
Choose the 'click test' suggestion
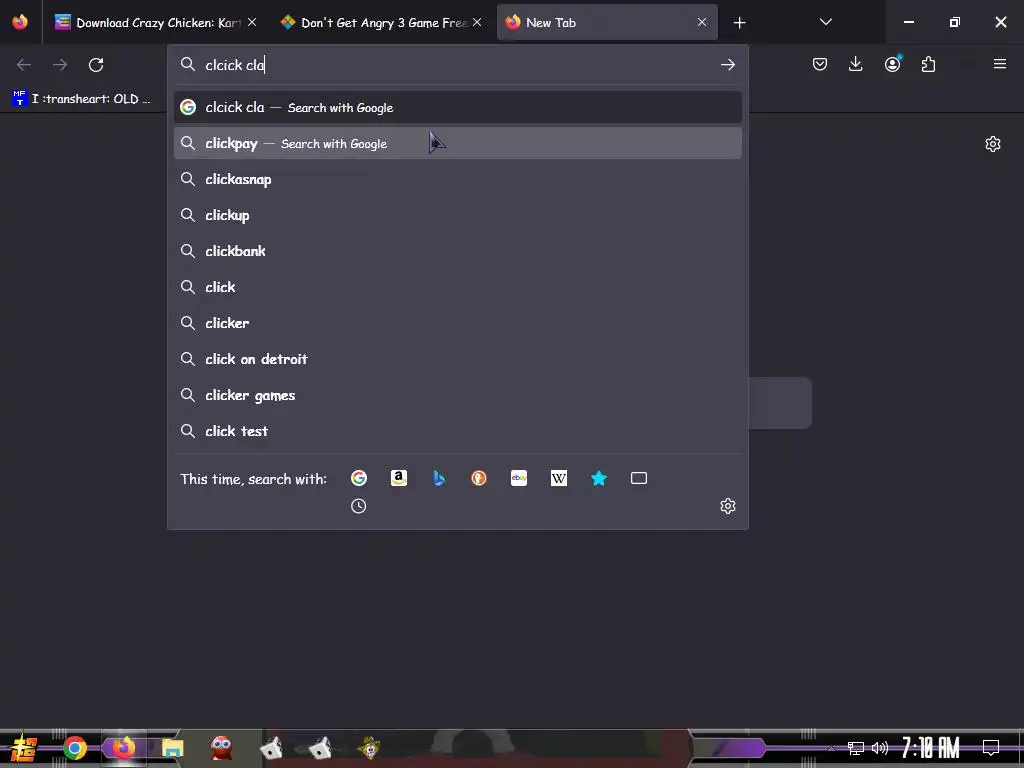(x=457, y=431)
